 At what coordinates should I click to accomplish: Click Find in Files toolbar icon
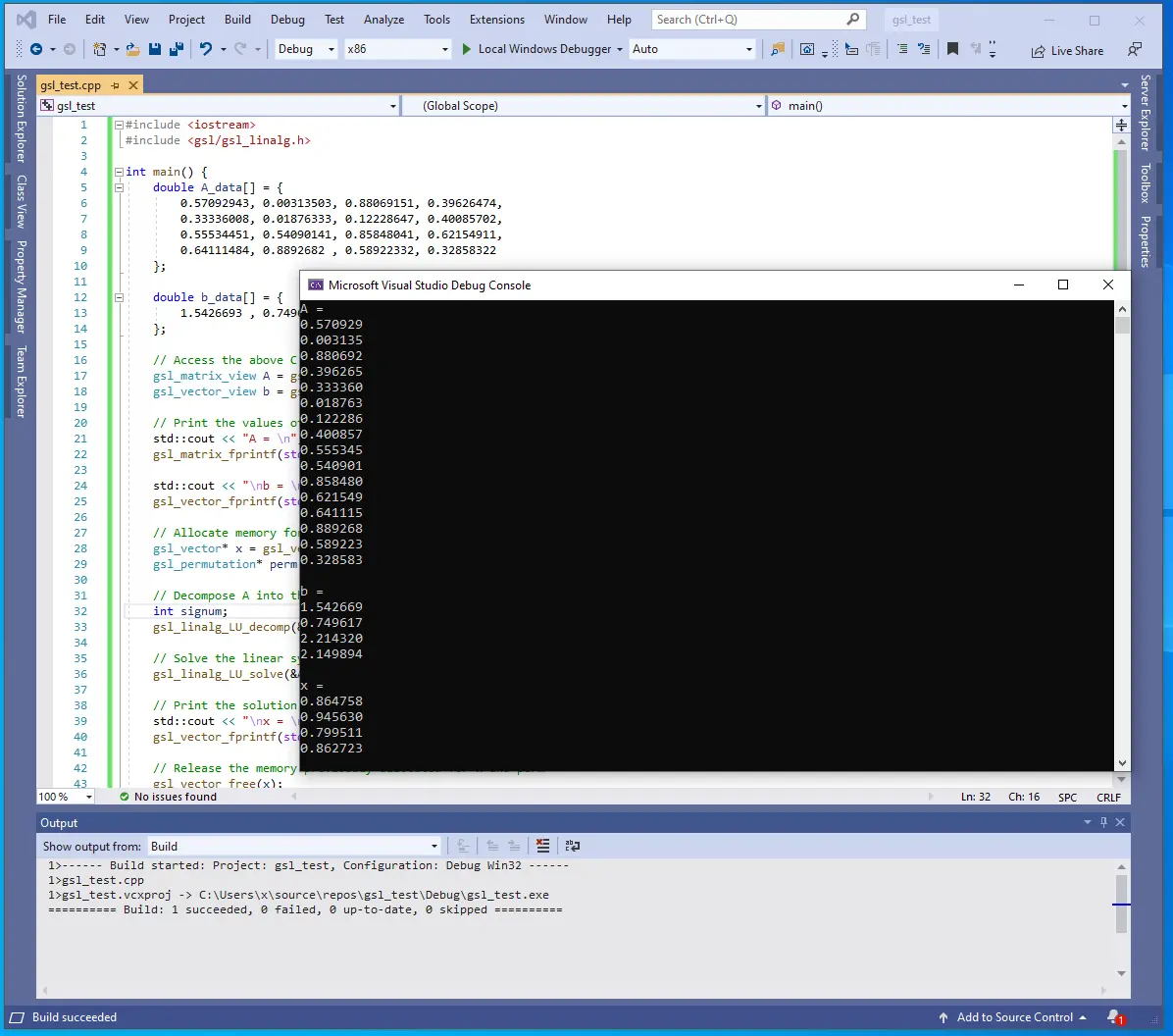pos(778,49)
